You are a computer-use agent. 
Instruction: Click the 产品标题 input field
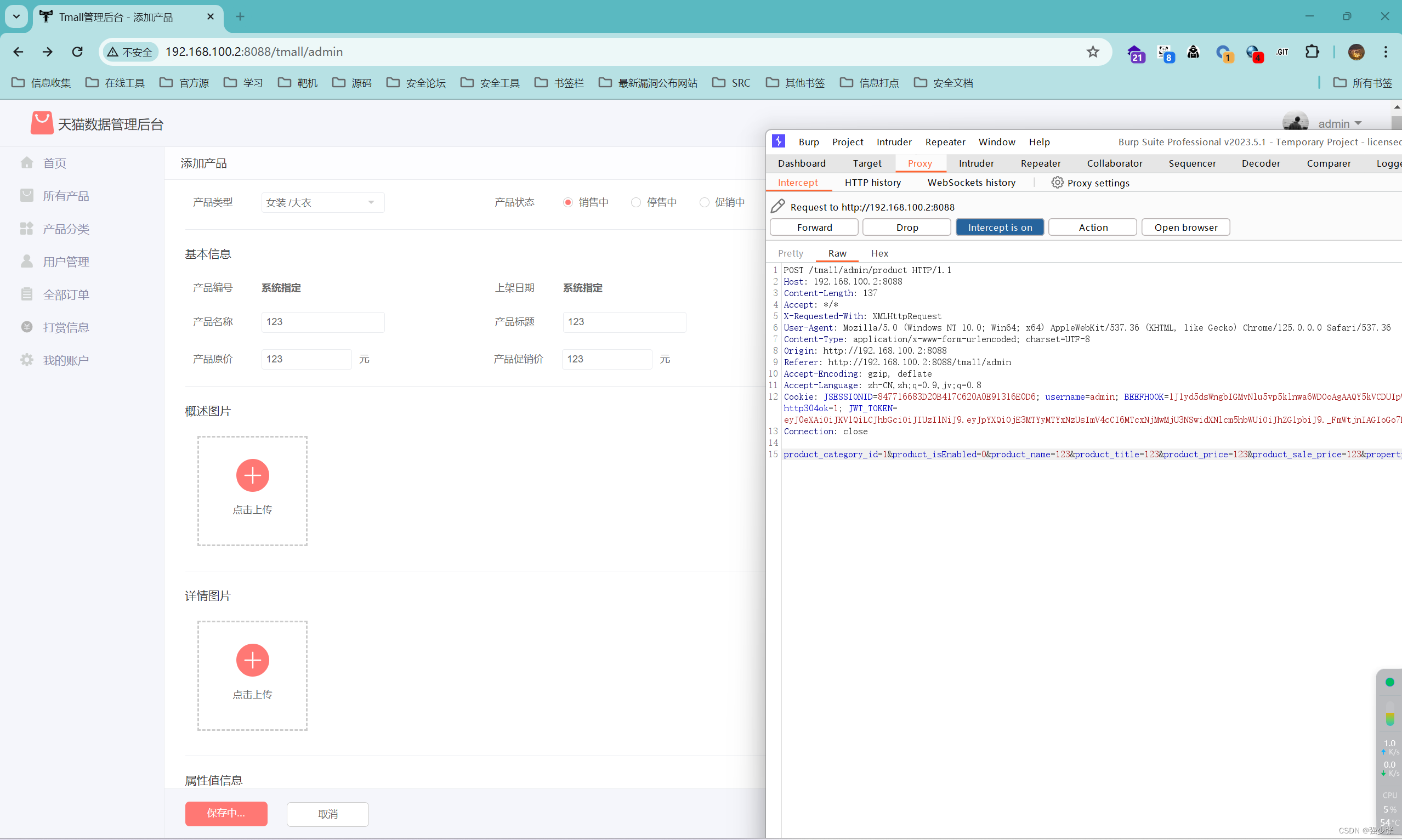pyautogui.click(x=625, y=321)
